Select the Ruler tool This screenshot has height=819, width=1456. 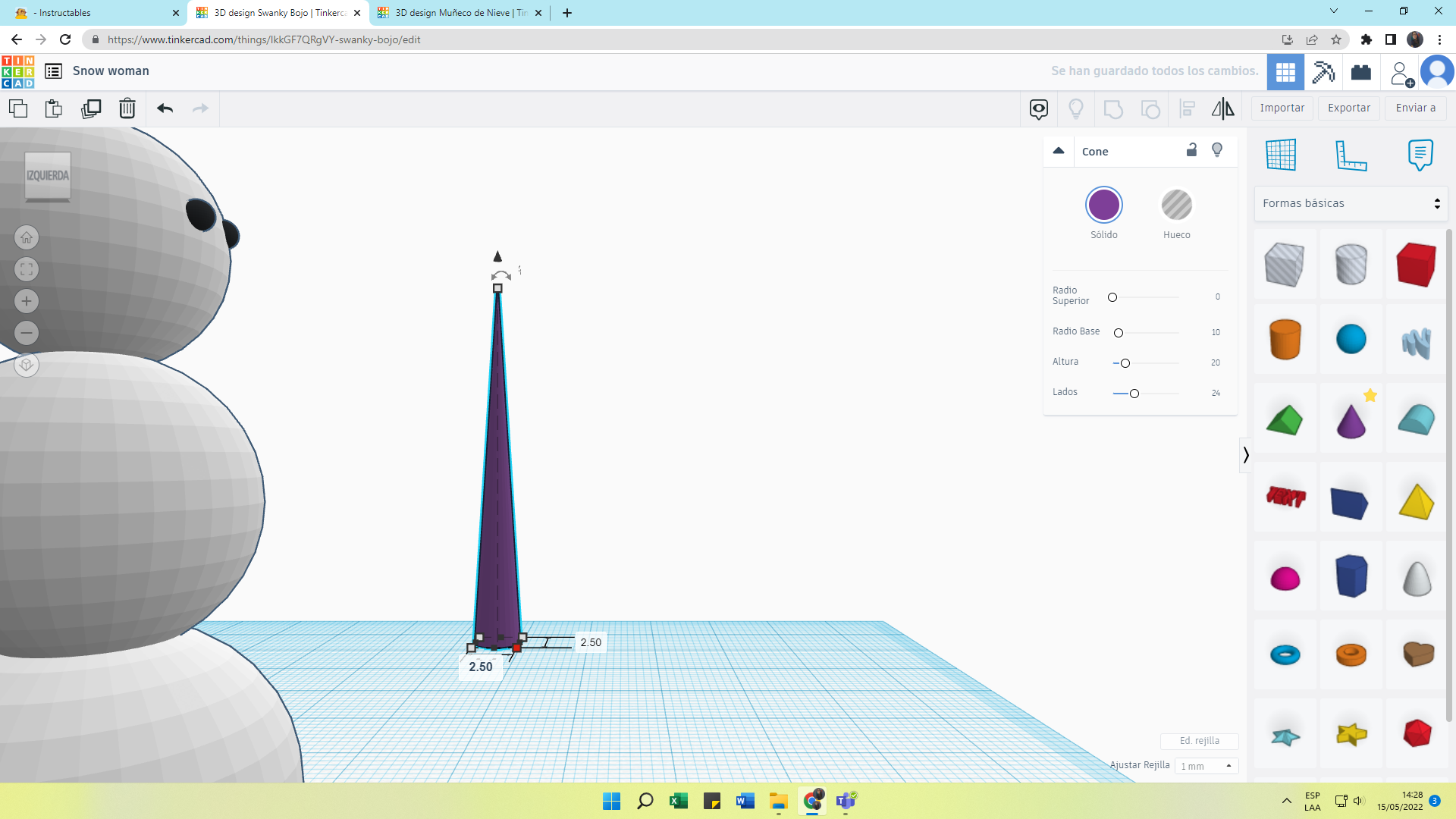pos(1351,155)
